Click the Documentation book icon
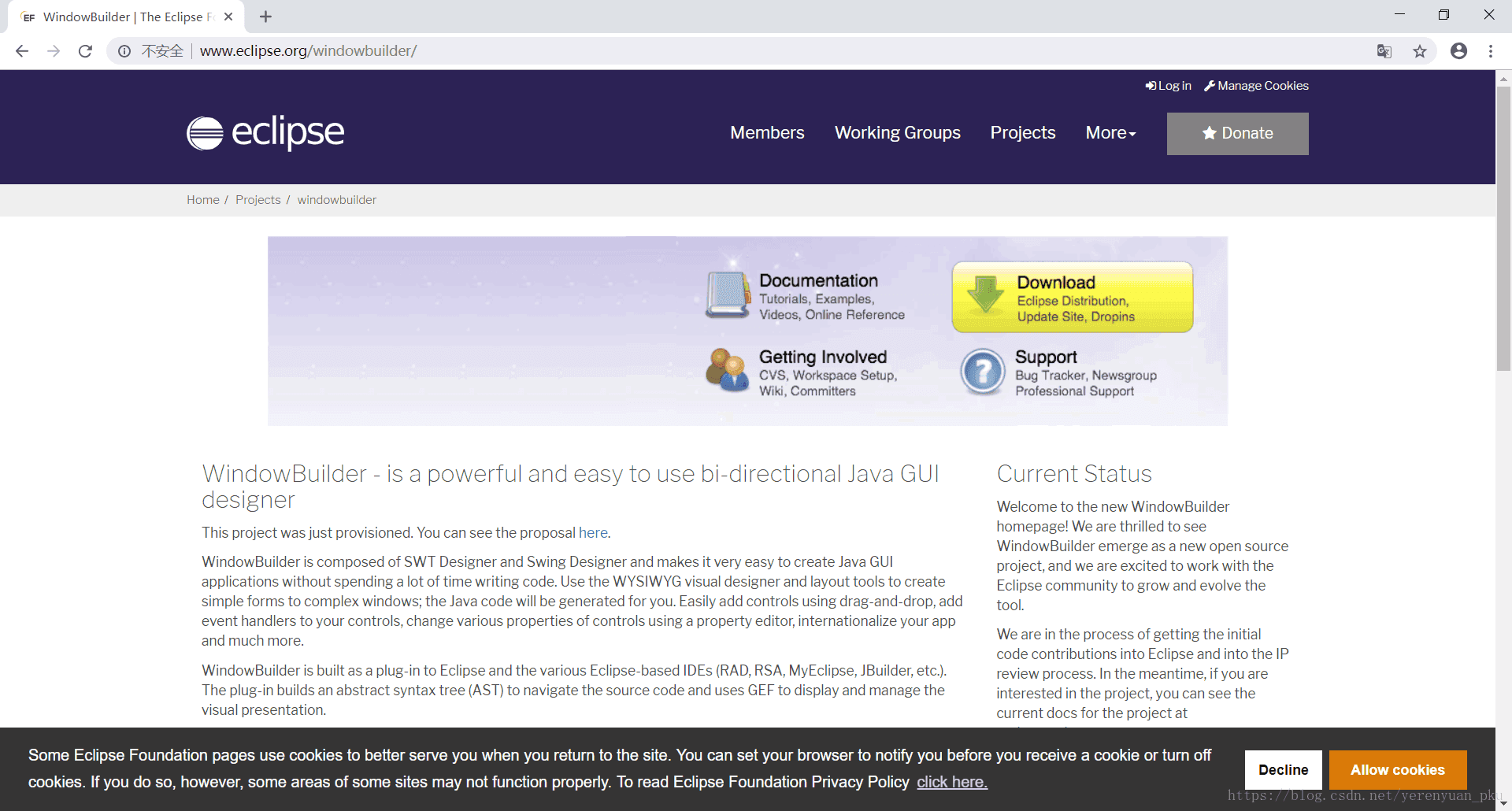1512x811 pixels. point(726,294)
